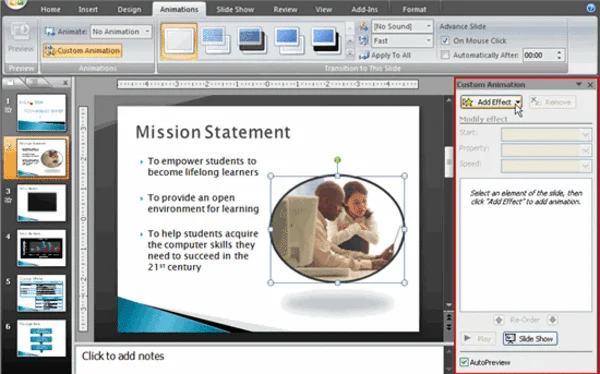Click the Add Effect button

click(491, 102)
